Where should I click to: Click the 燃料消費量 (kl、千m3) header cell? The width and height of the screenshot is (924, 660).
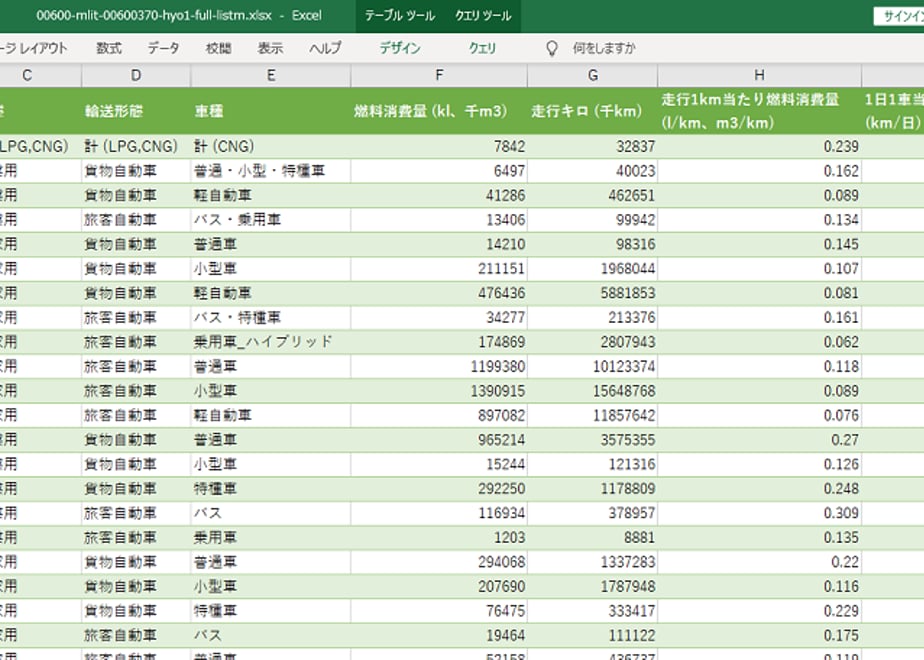(439, 111)
